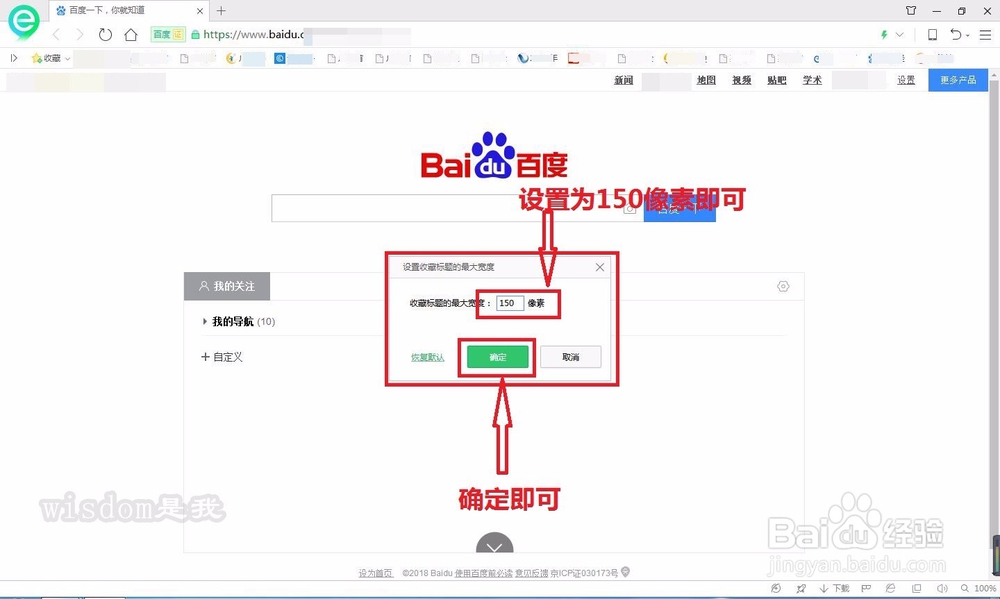Open the mobile view icon near window controls
Screen dimensions: 1000x599
[x=933, y=34]
